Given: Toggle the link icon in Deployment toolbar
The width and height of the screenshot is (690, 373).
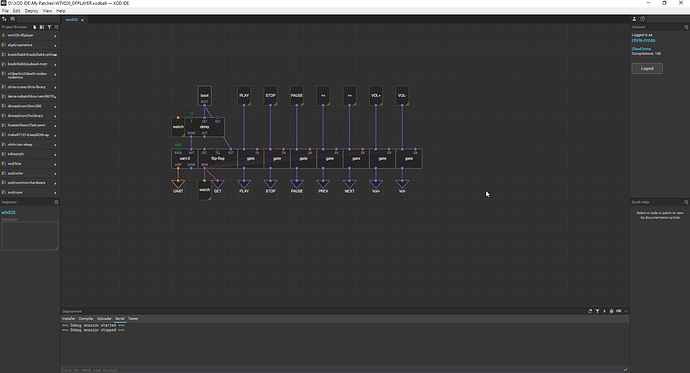Looking at the screenshot, I should (618, 311).
